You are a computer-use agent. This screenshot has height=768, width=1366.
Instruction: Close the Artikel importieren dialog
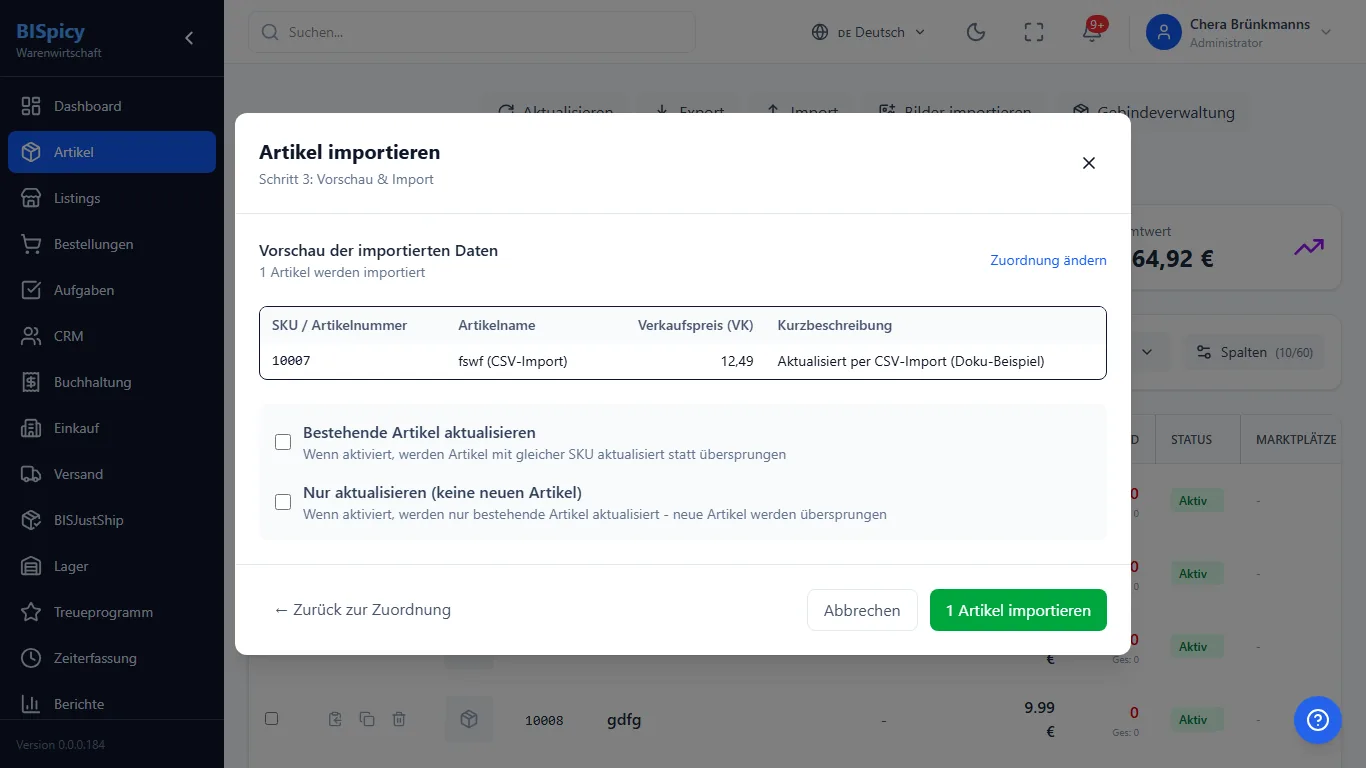click(x=1089, y=163)
